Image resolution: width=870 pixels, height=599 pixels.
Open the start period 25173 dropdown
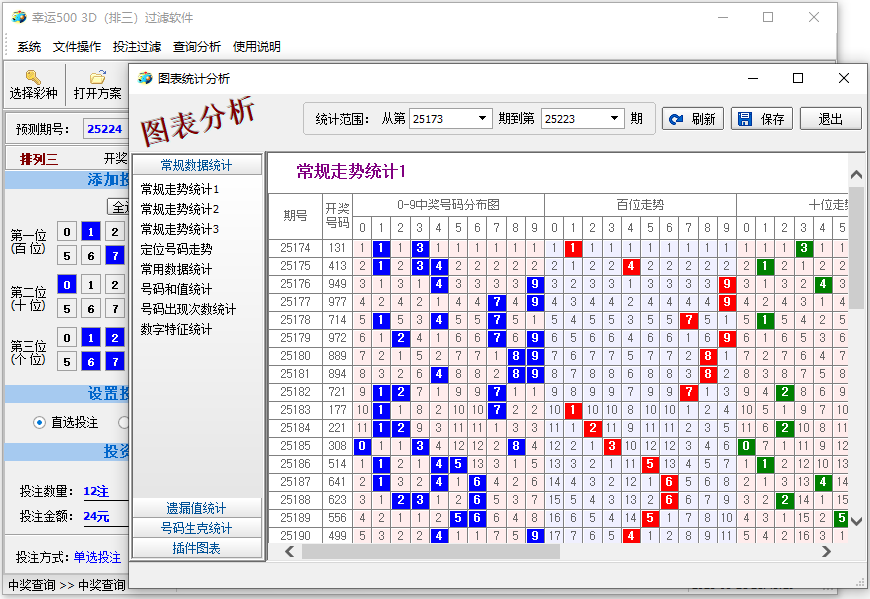coord(484,118)
